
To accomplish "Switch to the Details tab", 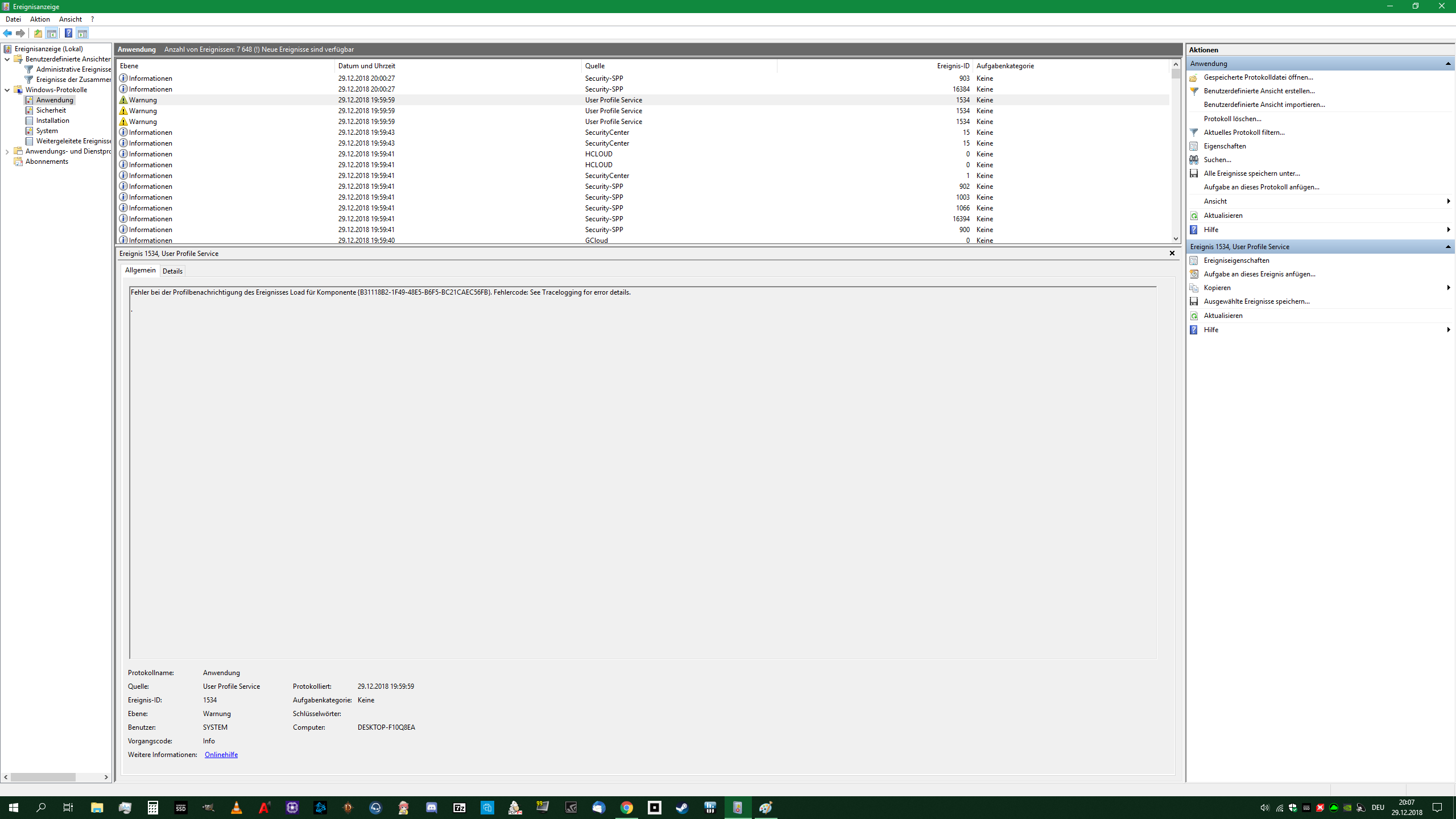I will click(172, 271).
